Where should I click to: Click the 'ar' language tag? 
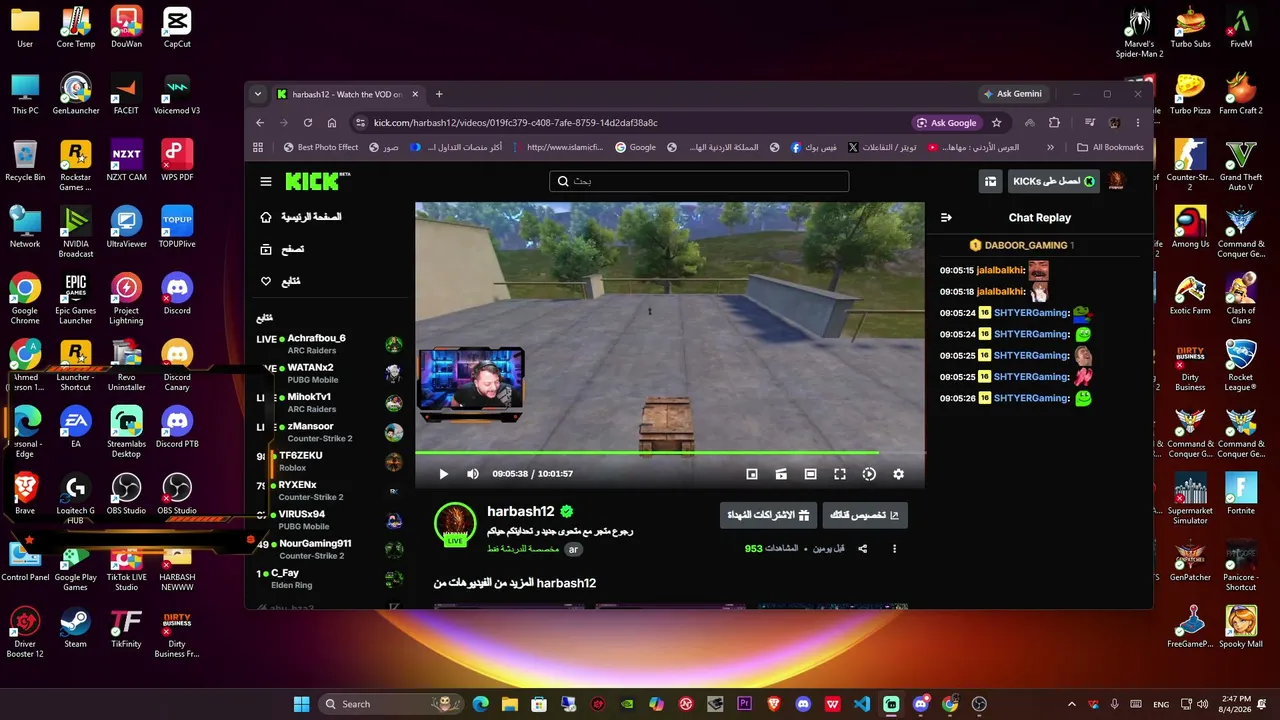coord(574,549)
